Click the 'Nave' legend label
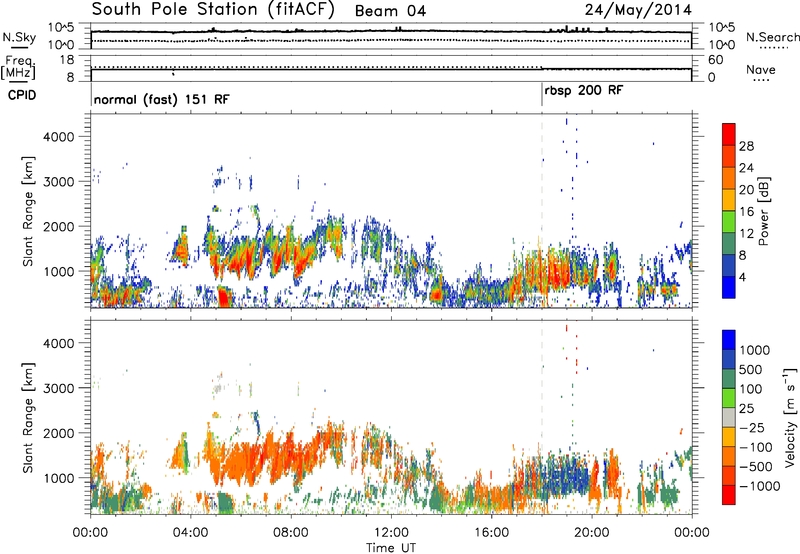 tap(761, 69)
